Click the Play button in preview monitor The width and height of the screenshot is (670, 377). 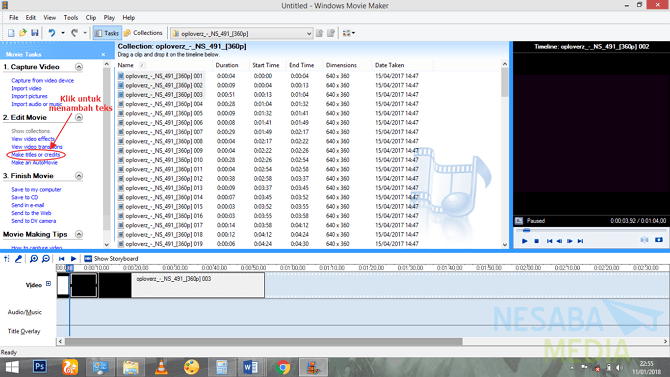point(525,241)
